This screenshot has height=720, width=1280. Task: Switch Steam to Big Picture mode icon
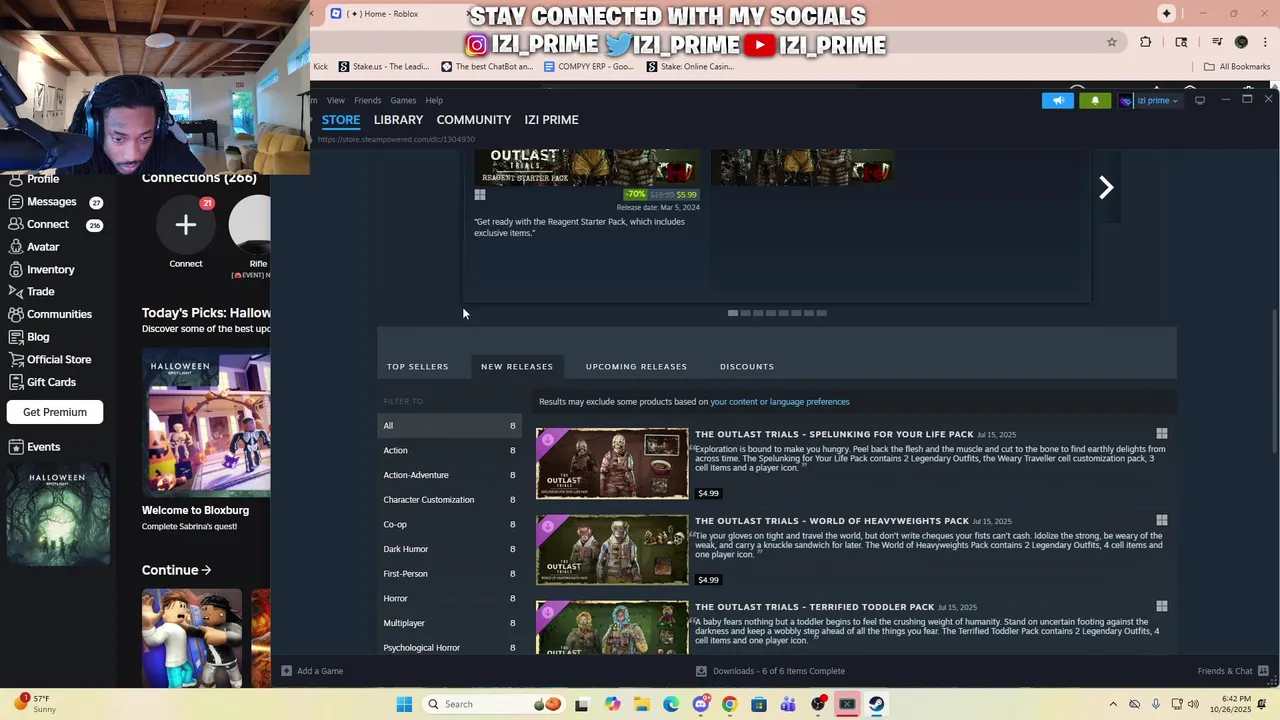pos(1200,100)
